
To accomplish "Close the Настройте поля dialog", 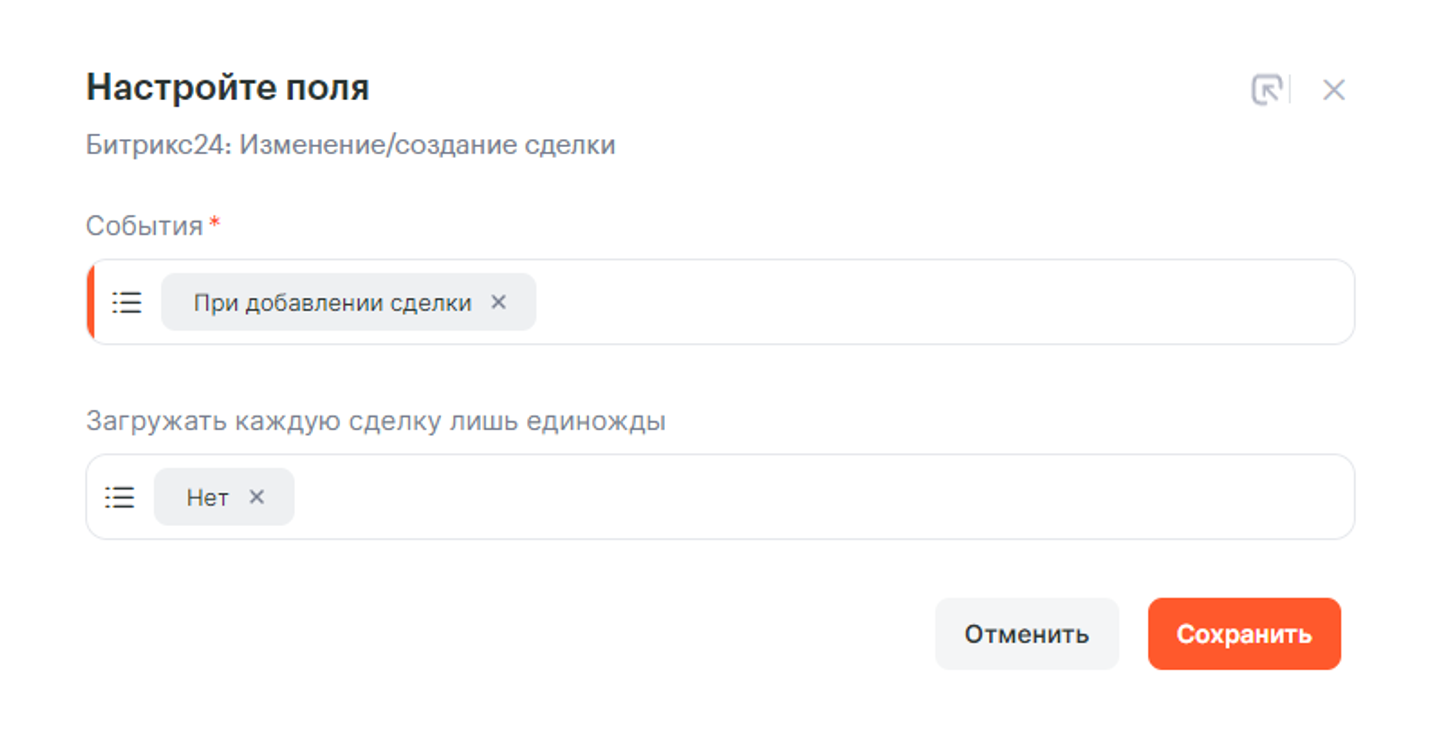I will point(1333,90).
